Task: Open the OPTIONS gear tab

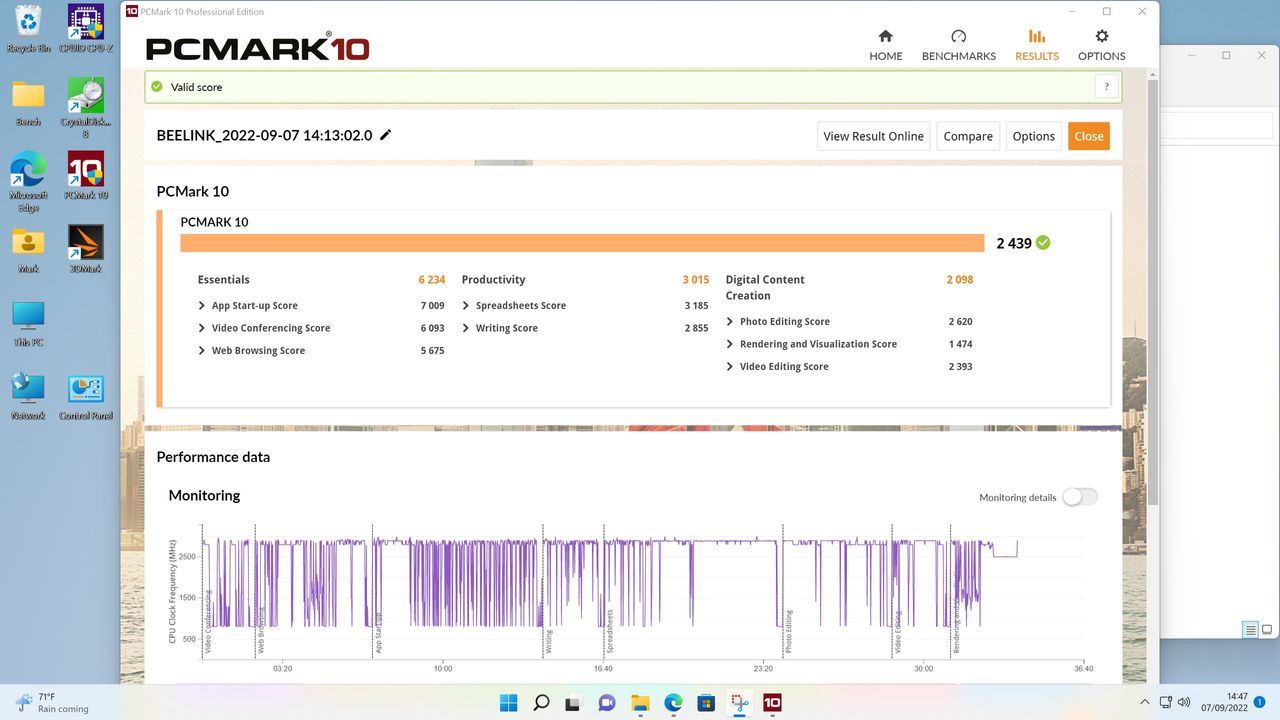Action: 1101,45
